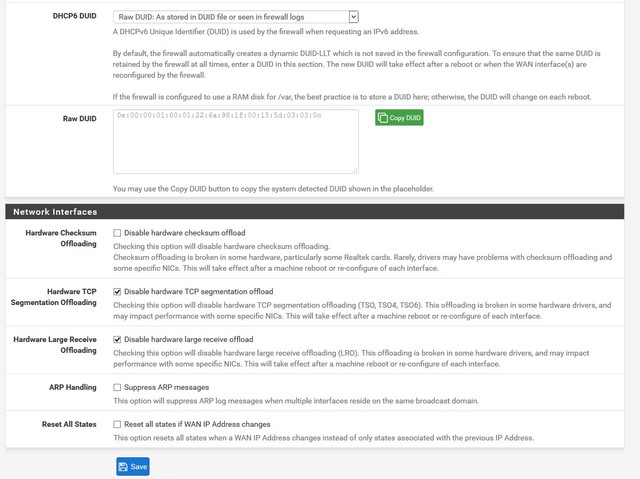Click the 'Disable hardware TCP segmentation offload' text
Screen dimensions: 640x479
[x=199, y=292]
